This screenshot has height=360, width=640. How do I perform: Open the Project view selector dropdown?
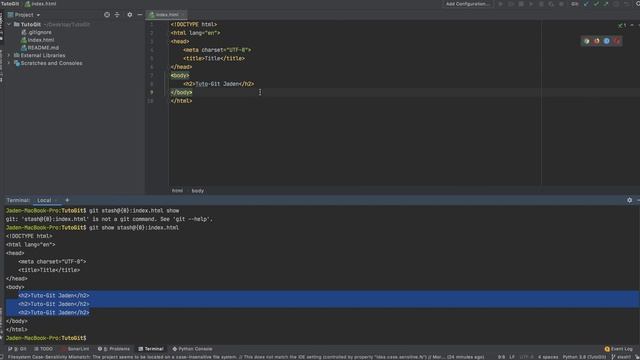click(24, 15)
